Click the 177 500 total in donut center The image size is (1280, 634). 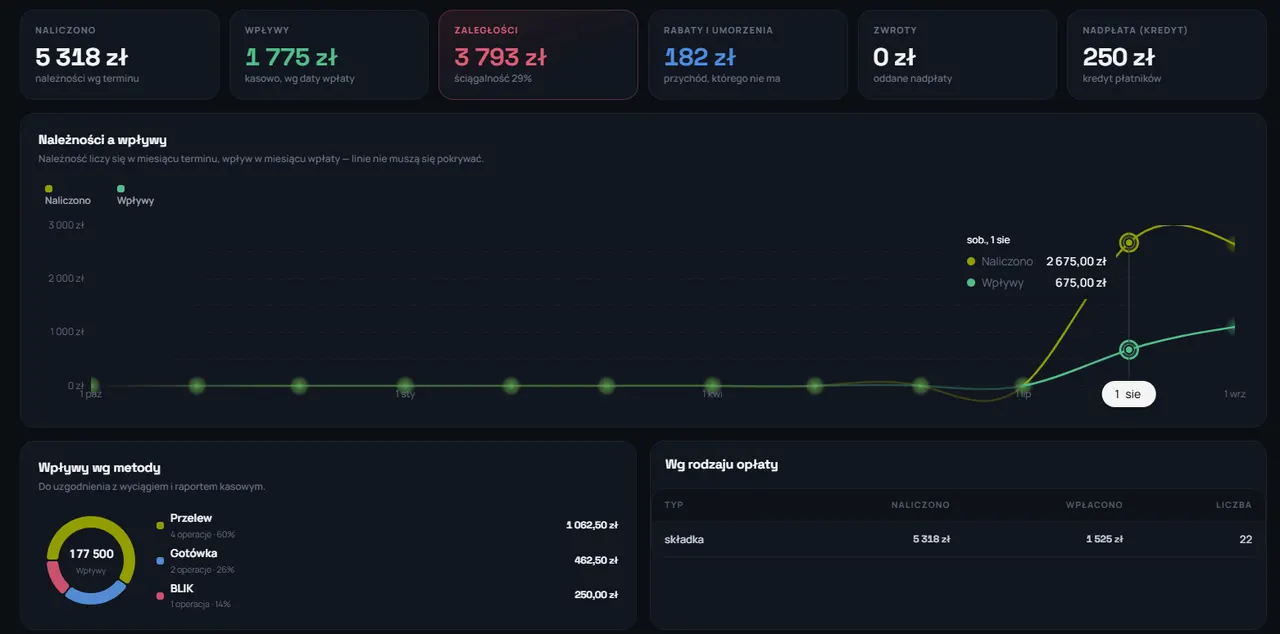(x=91, y=553)
